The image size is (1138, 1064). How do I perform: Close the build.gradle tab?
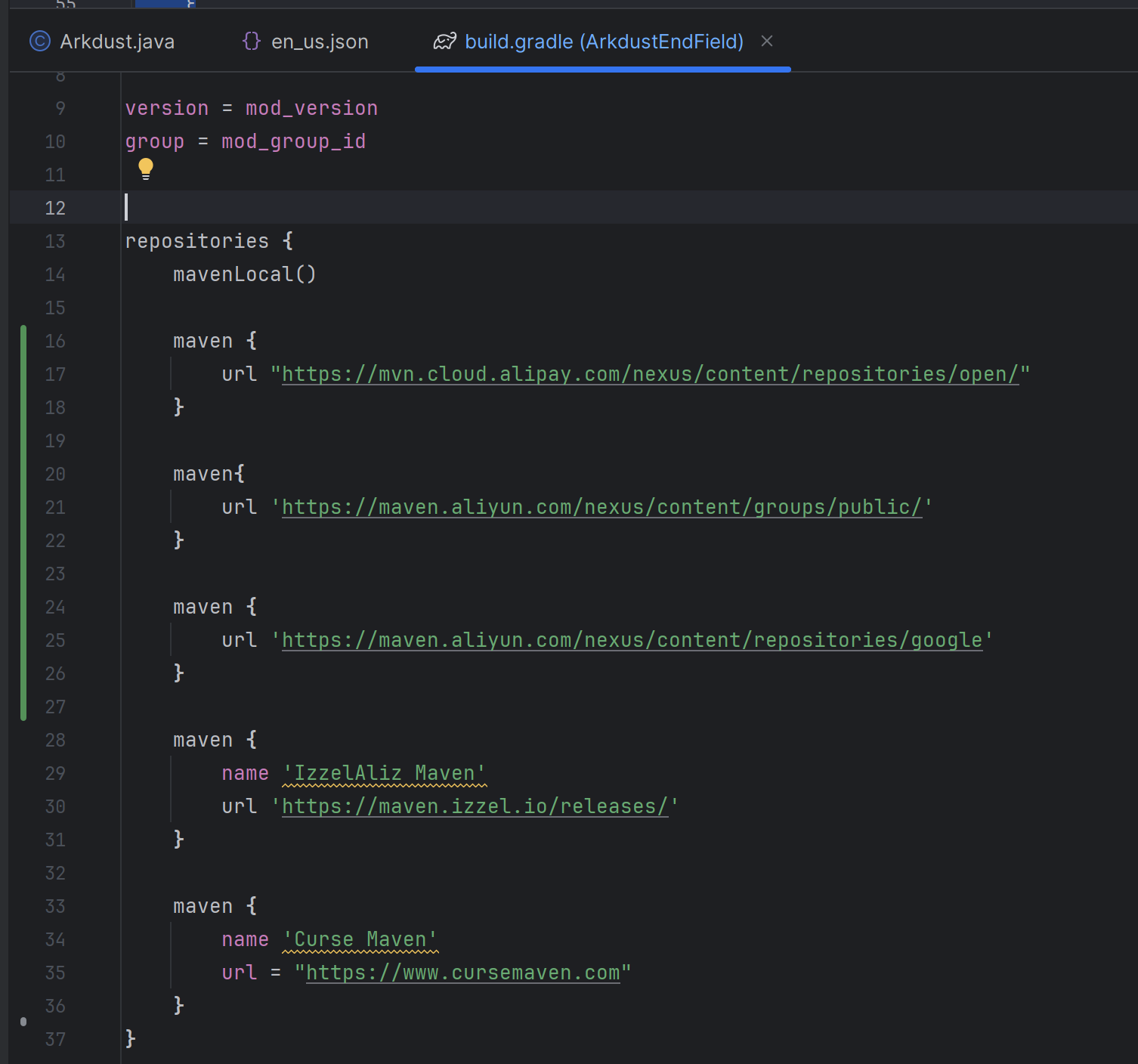click(767, 42)
